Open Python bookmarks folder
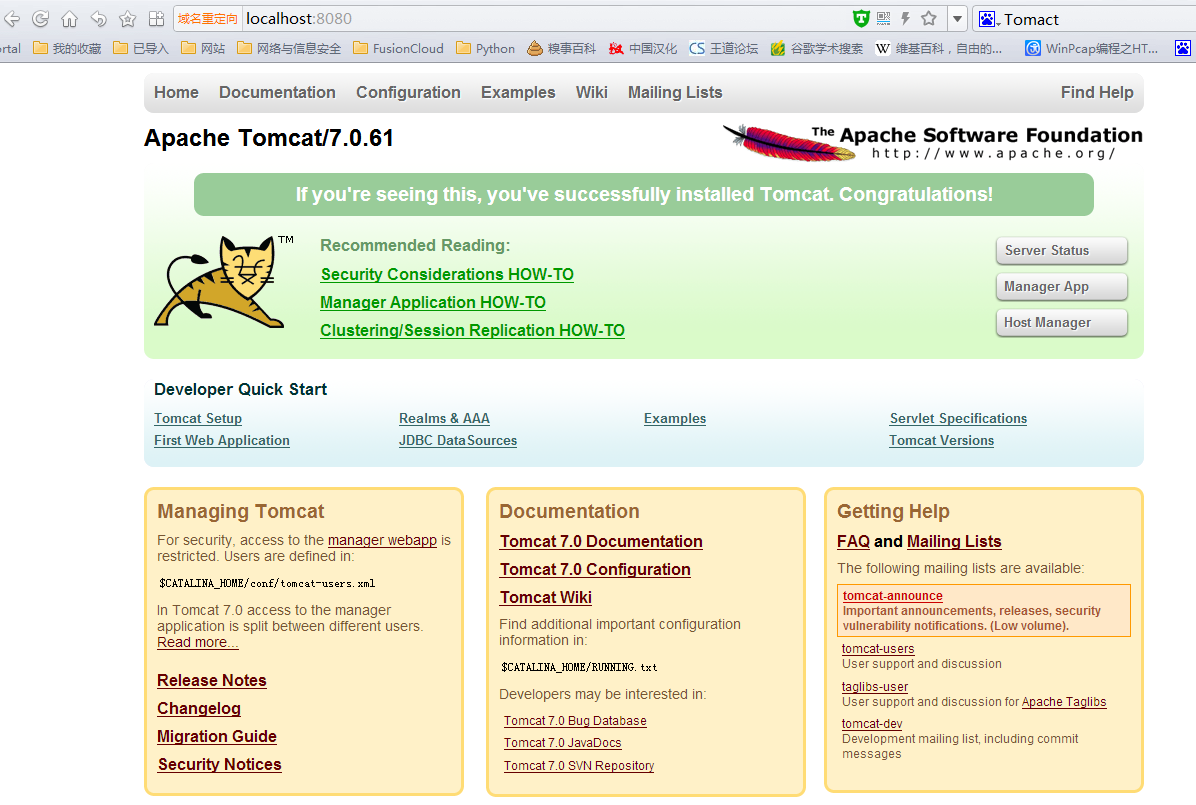This screenshot has height=805, width=1196. (485, 48)
